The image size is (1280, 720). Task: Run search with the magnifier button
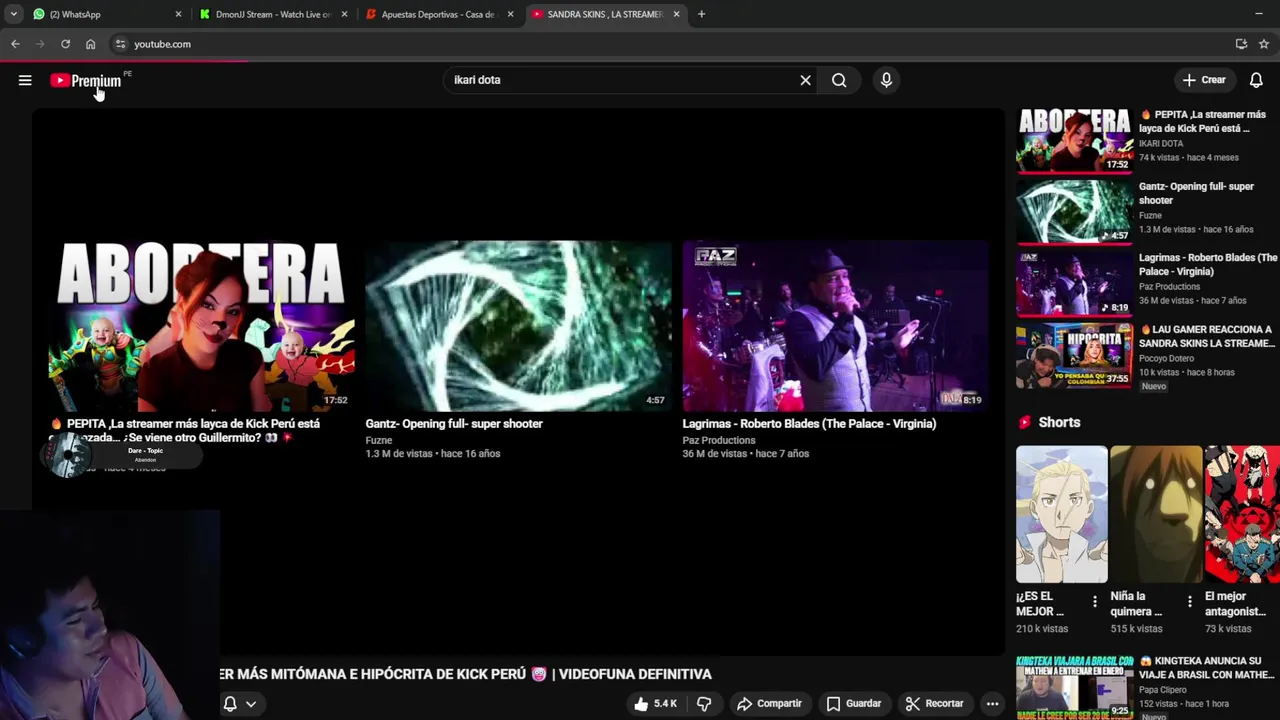tap(839, 80)
